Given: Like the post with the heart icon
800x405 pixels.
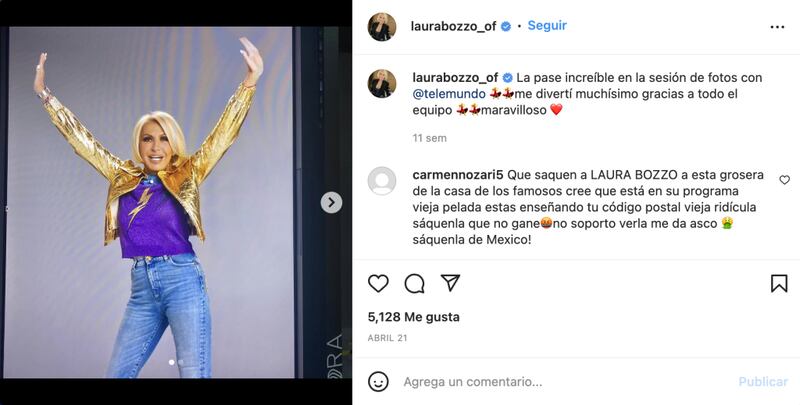Looking at the screenshot, I should [378, 283].
